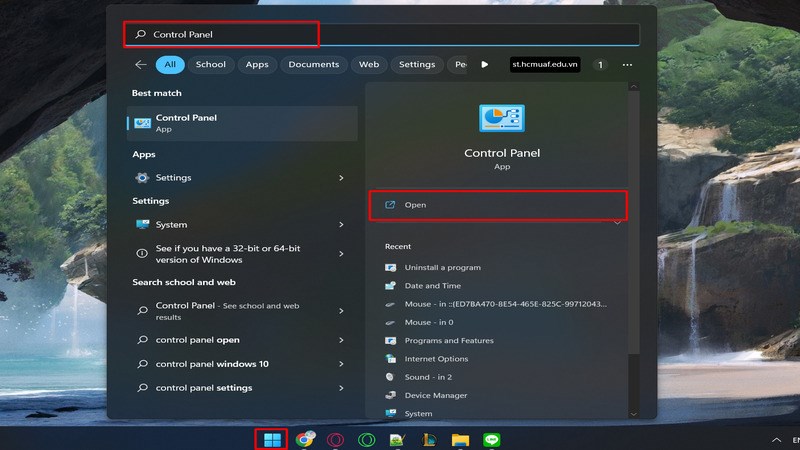The height and width of the screenshot is (450, 800).
Task: Switch to the Web filter tab
Action: tap(368, 65)
